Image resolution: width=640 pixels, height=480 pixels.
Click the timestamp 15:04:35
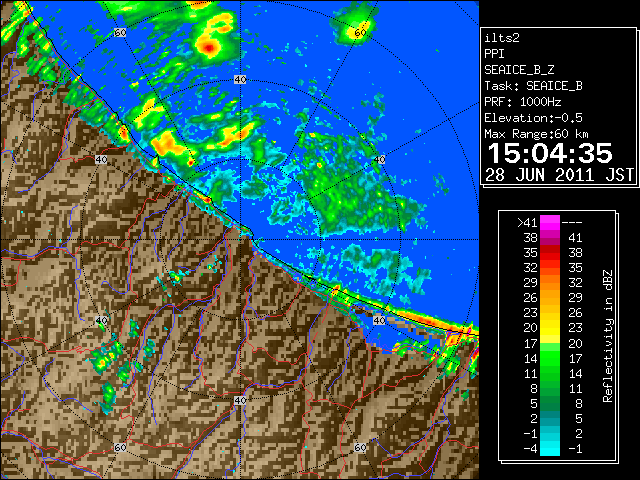point(550,153)
